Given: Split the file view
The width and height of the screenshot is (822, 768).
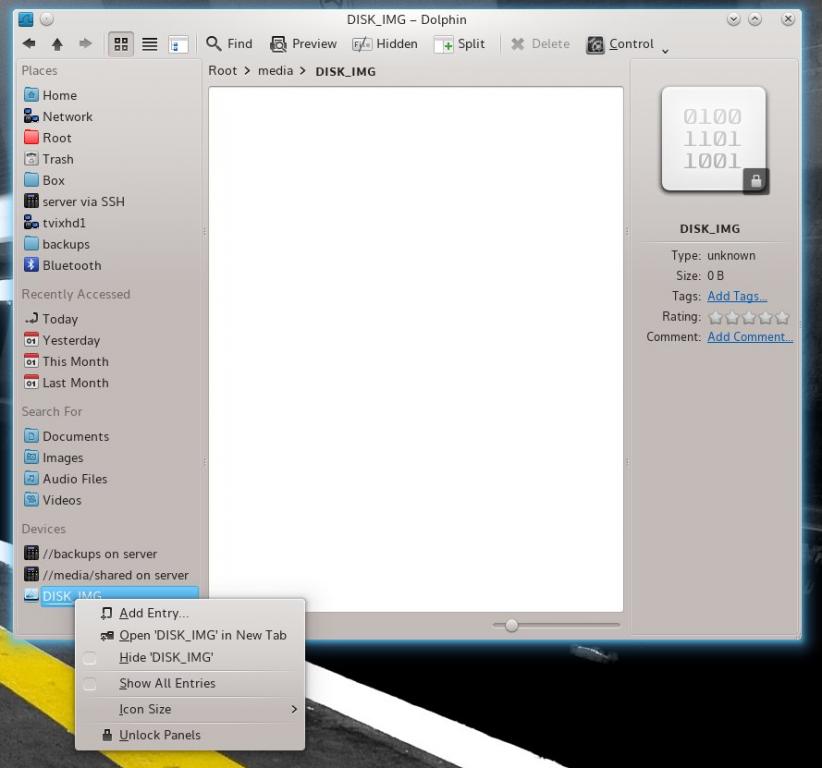Looking at the screenshot, I should click(459, 44).
